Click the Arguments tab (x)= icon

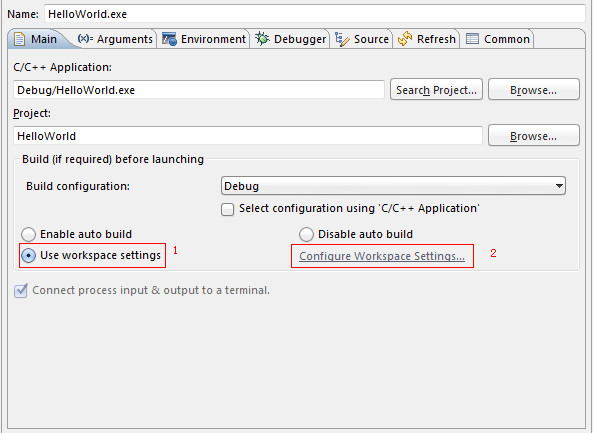pyautogui.click(x=85, y=39)
